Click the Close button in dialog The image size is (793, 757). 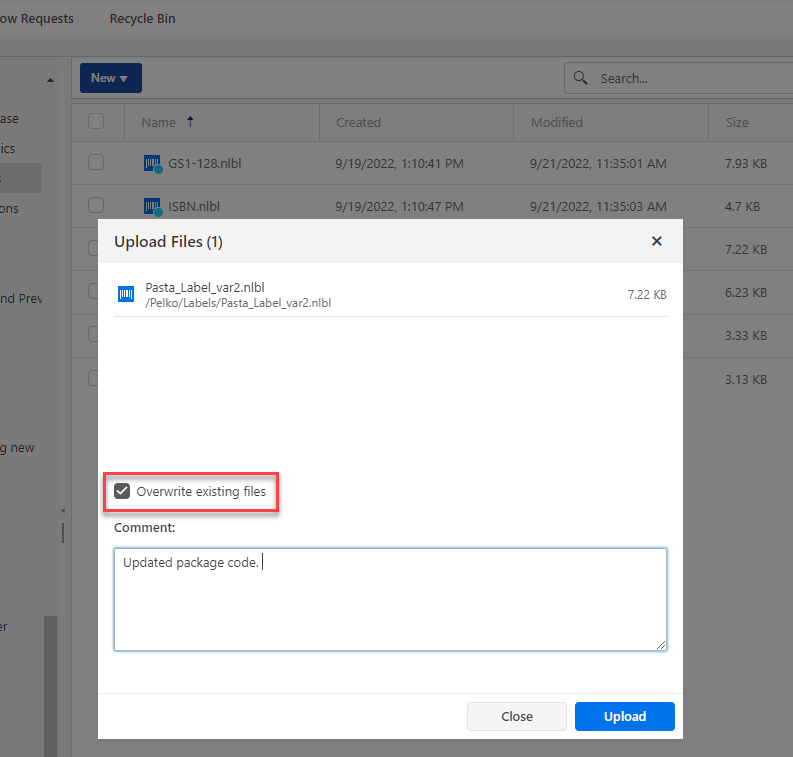(x=517, y=716)
